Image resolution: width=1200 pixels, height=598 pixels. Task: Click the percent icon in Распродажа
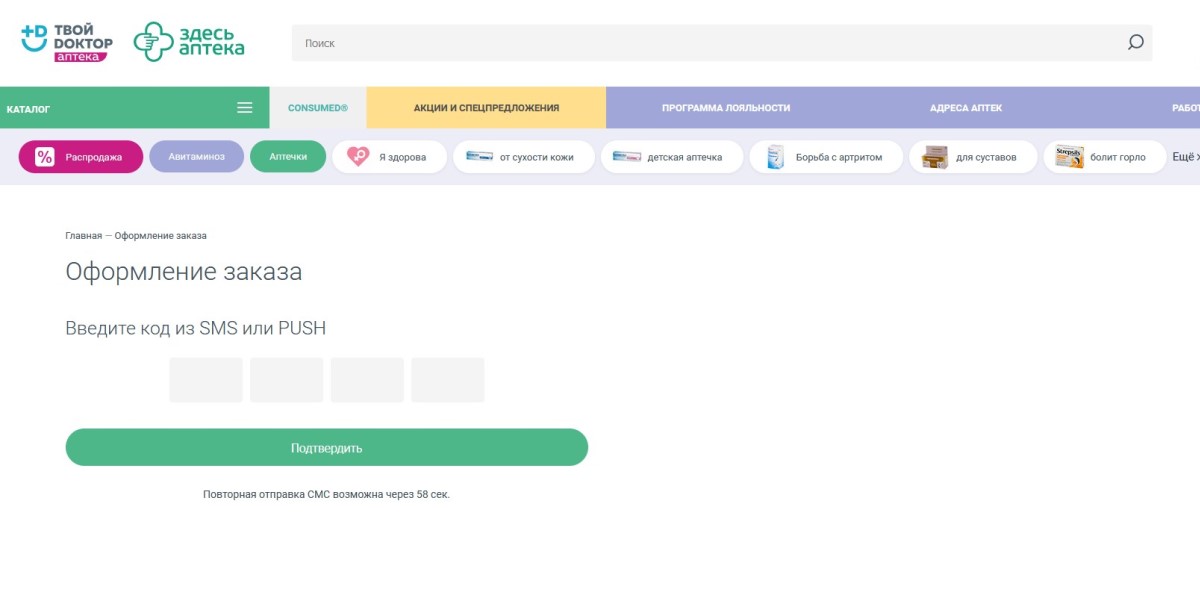(x=44, y=157)
